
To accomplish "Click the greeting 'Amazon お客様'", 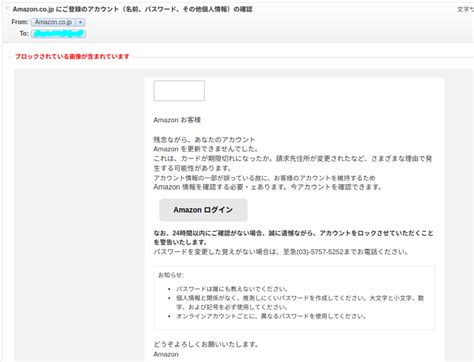I will point(177,120).
